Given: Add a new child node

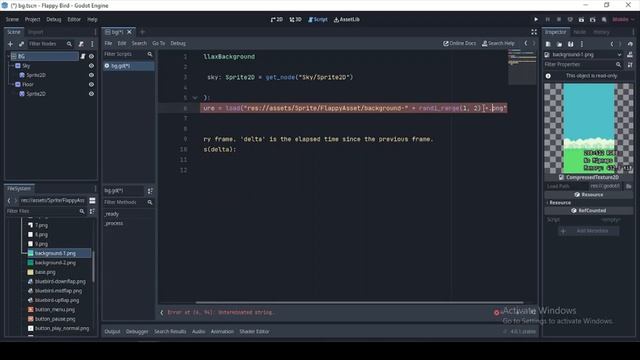Looking at the screenshot, I should 11,44.
